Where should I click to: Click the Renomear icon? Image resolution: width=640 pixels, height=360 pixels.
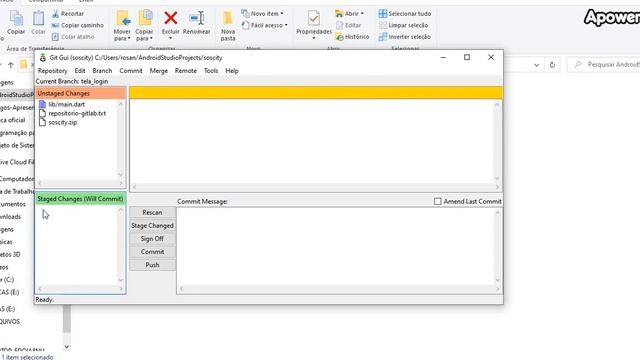pos(197,18)
